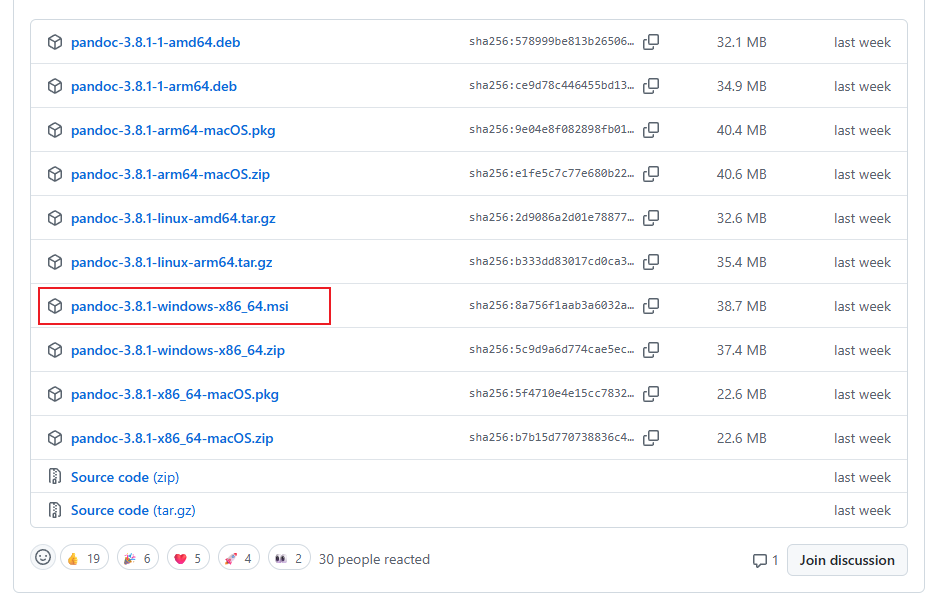
Task: Click the sha256:8a756f1aab3a6032a hash text
Action: [x=551, y=305]
